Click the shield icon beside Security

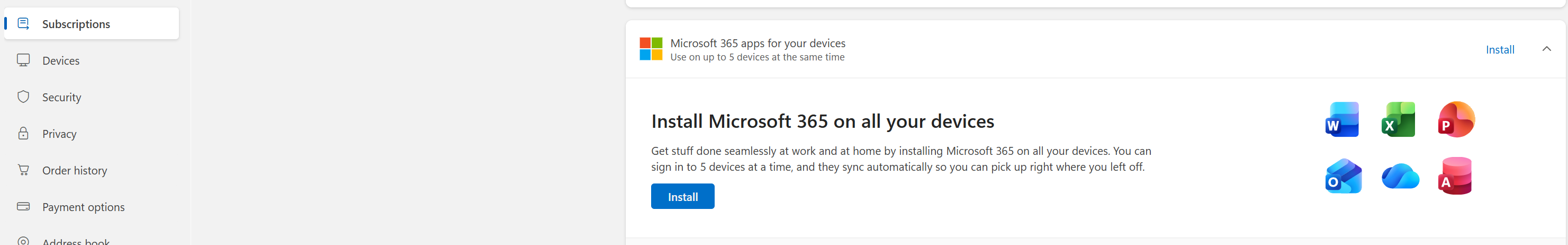pos(23,97)
